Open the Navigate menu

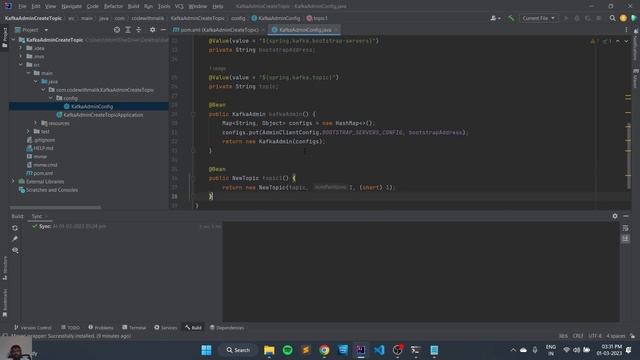tap(71, 6)
